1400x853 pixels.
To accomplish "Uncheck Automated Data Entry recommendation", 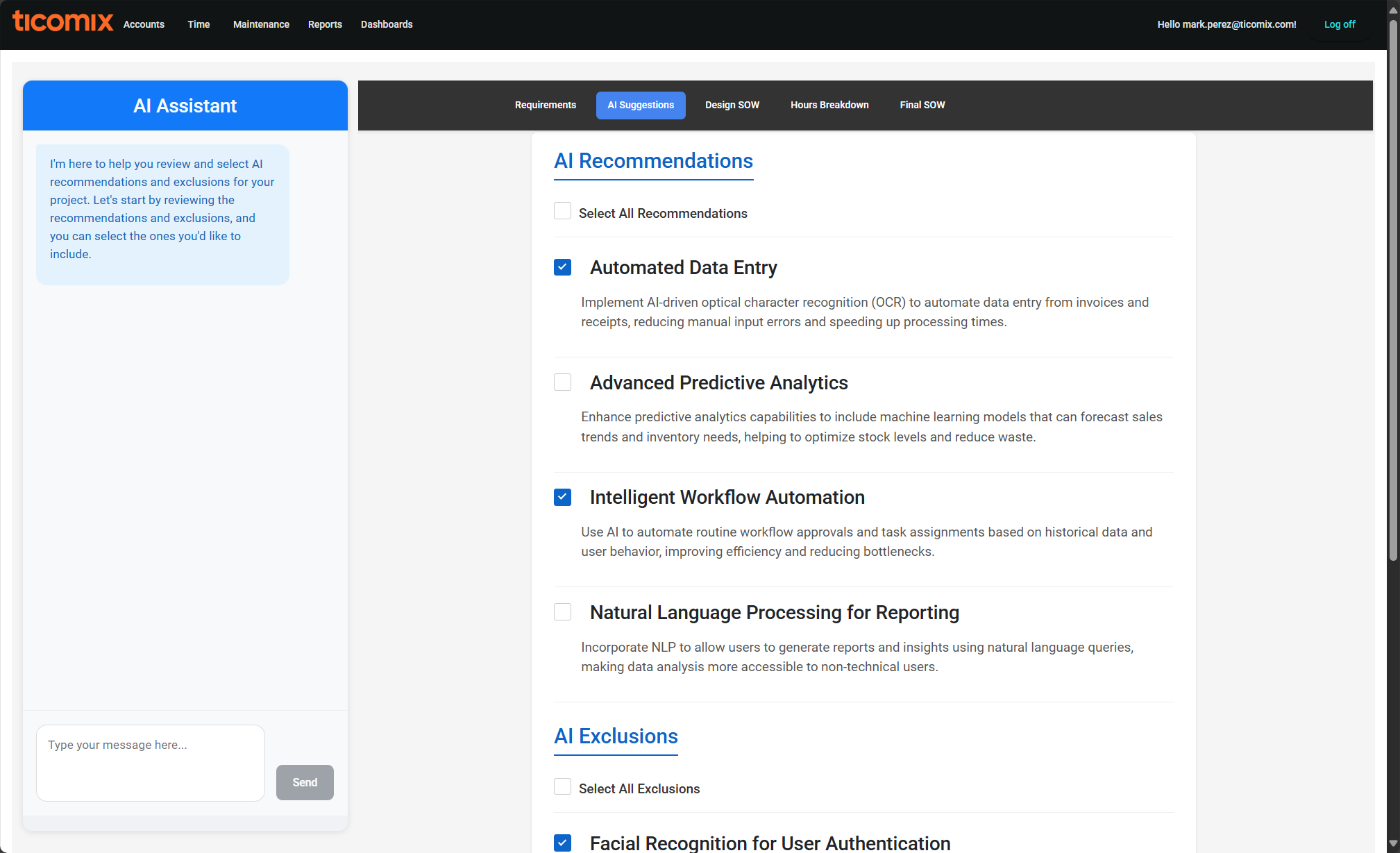I will point(562,267).
